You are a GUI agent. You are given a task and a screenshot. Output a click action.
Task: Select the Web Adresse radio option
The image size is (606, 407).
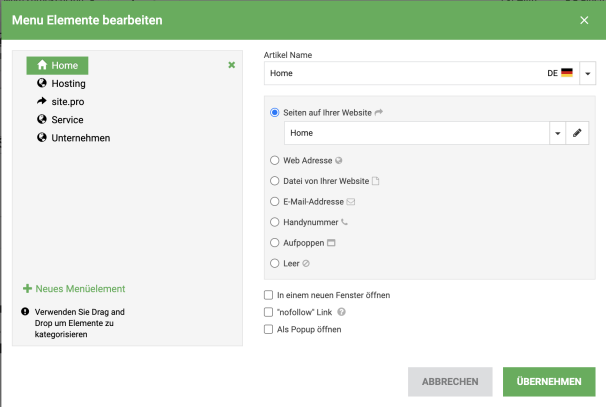(x=275, y=160)
